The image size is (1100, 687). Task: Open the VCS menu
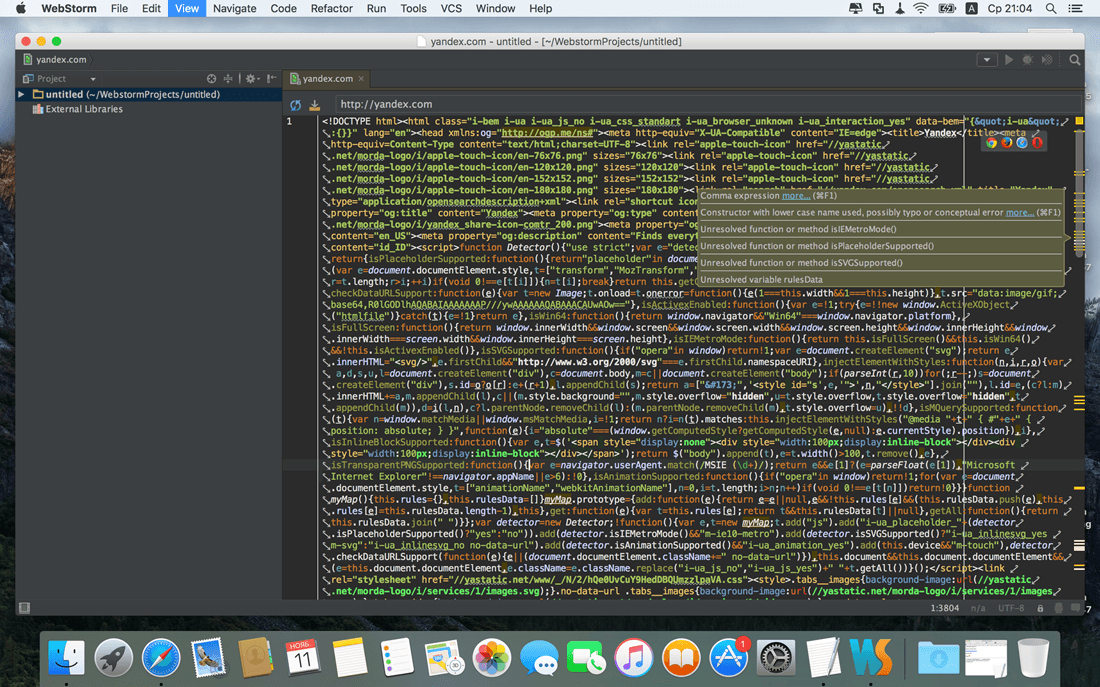pyautogui.click(x=451, y=8)
